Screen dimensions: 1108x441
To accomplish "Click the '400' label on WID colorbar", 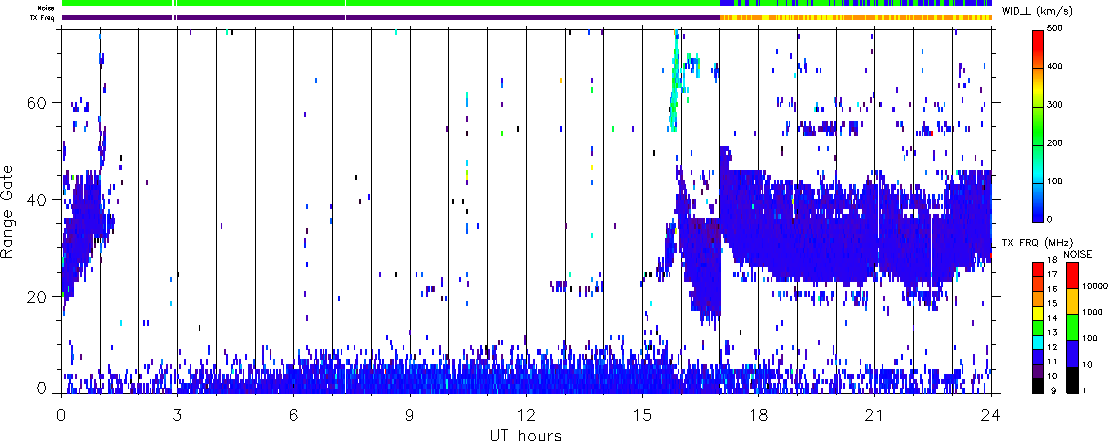I will (x=1053, y=66).
